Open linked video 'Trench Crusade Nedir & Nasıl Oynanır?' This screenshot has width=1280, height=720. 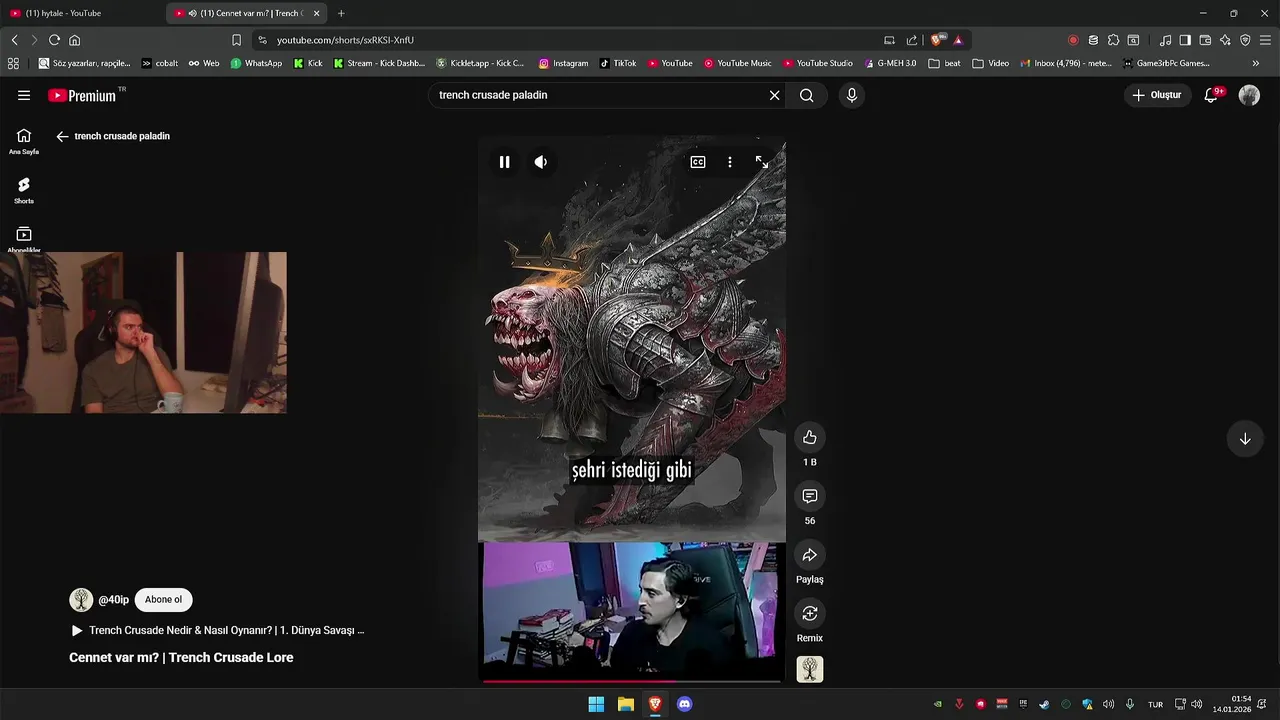coord(217,631)
